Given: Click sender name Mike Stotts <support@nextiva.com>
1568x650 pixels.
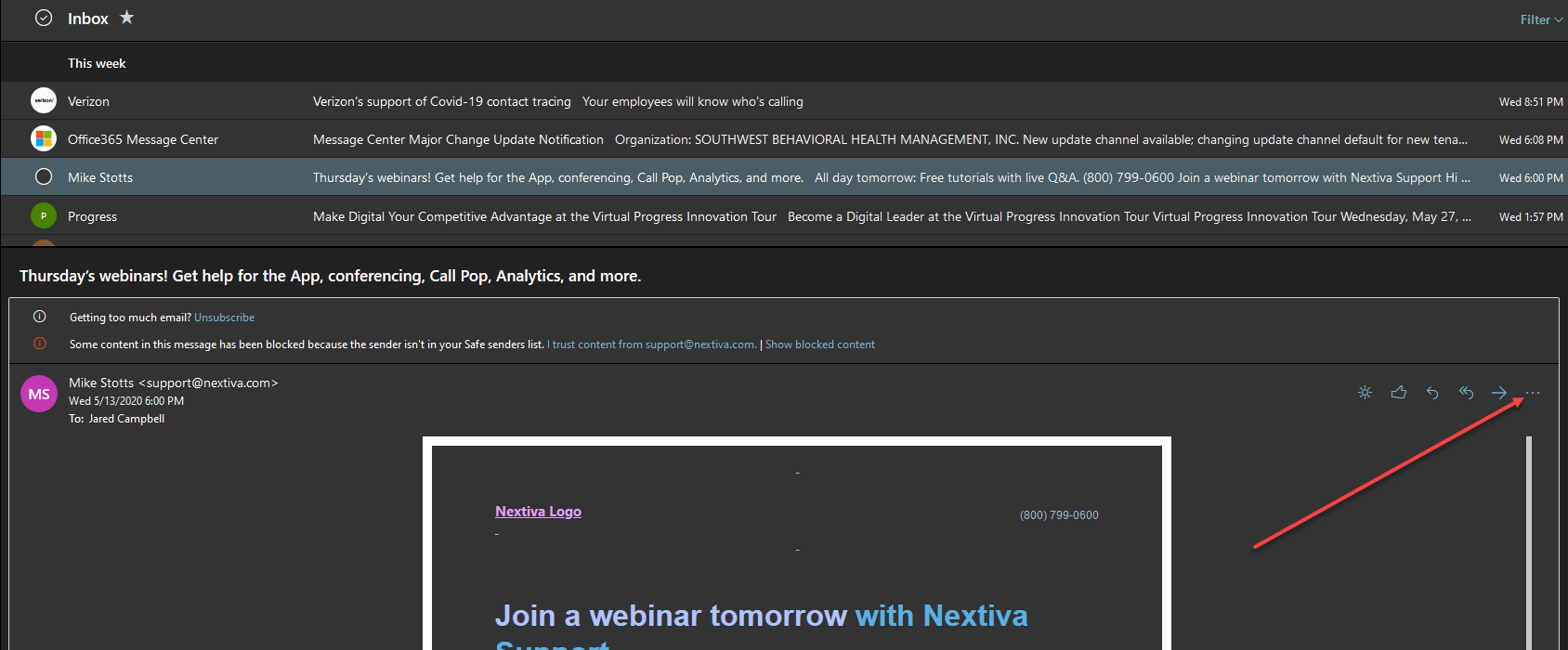Looking at the screenshot, I should point(174,383).
